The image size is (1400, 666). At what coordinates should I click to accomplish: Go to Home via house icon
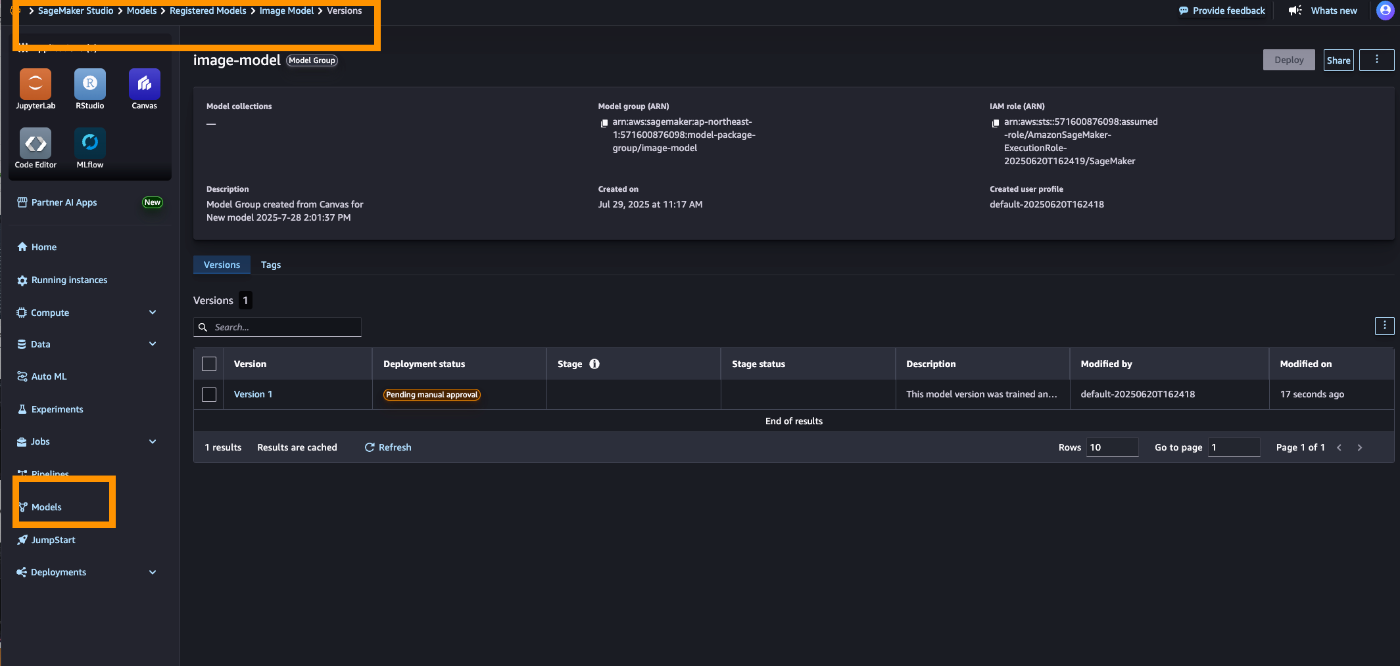tap(22, 247)
